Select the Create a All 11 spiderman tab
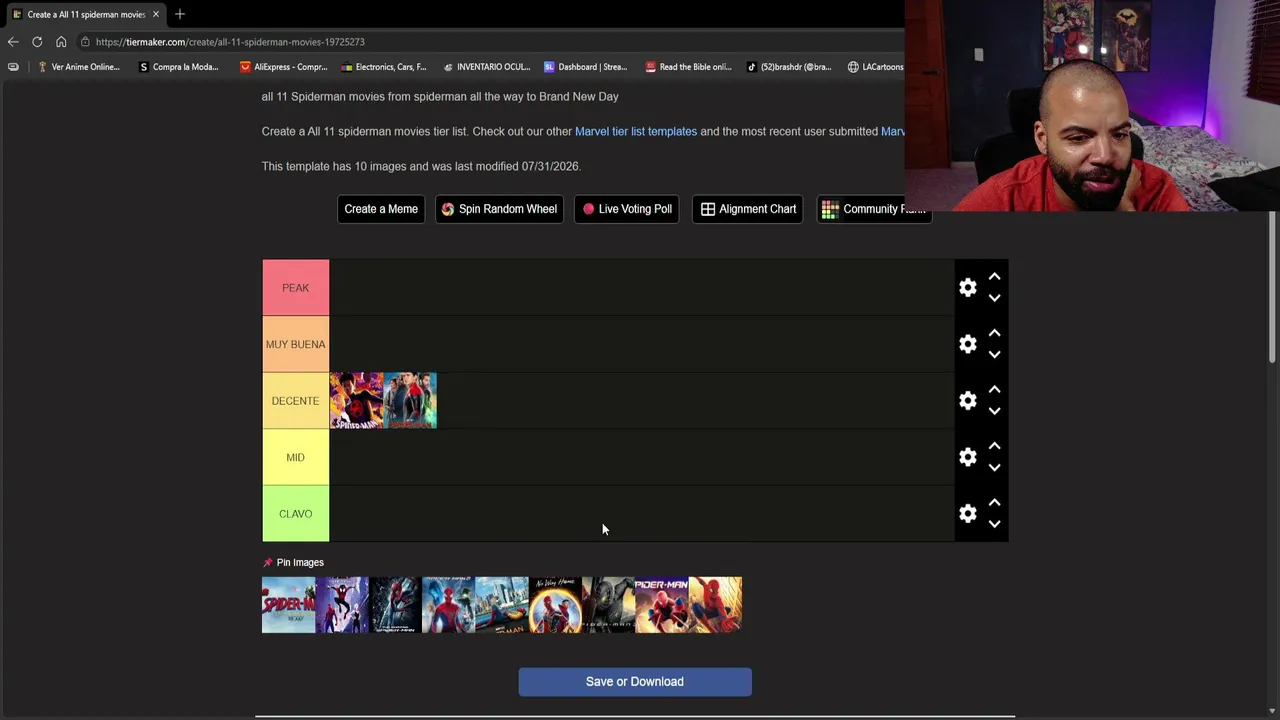This screenshot has width=1280, height=720. coord(86,14)
